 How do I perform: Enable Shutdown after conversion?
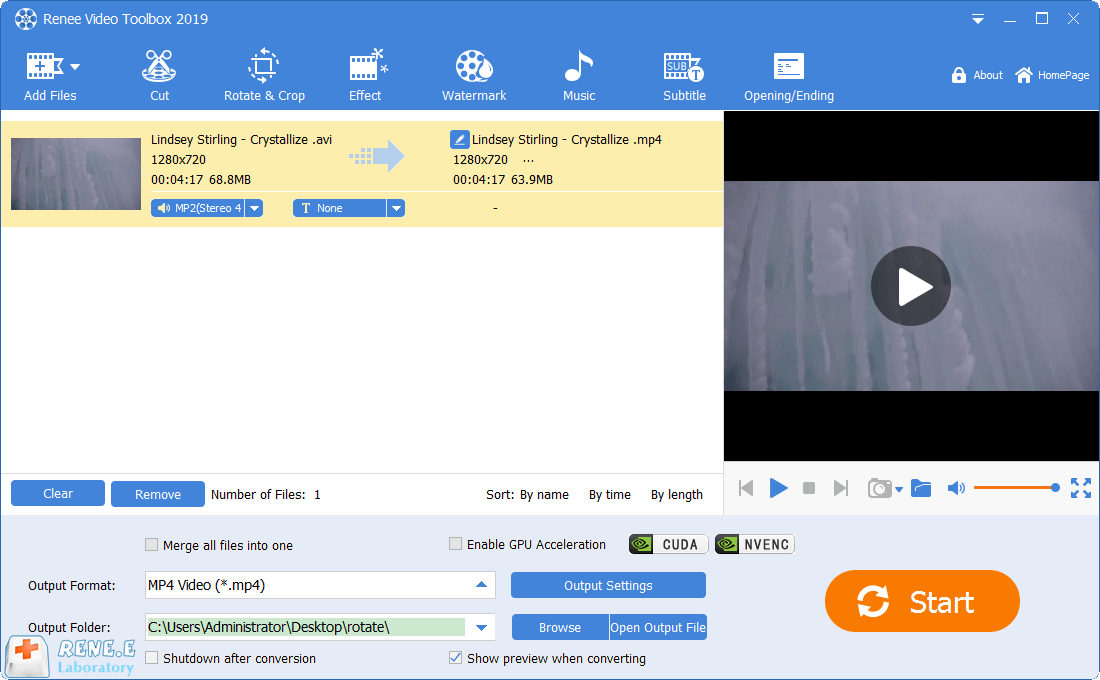point(152,658)
